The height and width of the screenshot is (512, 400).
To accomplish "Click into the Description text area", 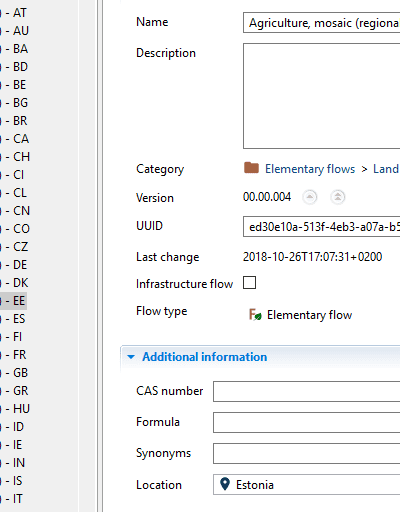I will (322, 96).
